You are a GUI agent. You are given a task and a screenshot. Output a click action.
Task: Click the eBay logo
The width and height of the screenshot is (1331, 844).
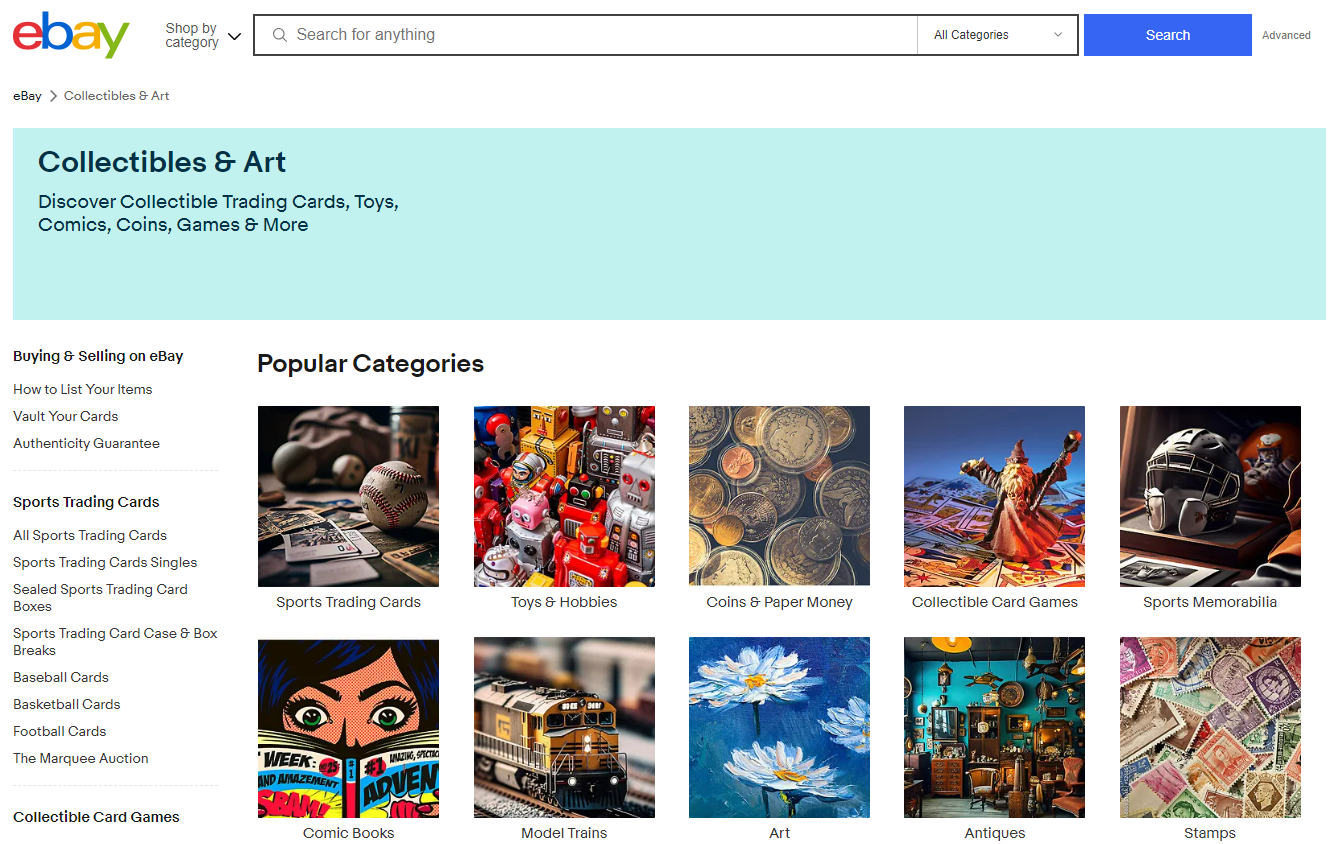[x=70, y=35]
